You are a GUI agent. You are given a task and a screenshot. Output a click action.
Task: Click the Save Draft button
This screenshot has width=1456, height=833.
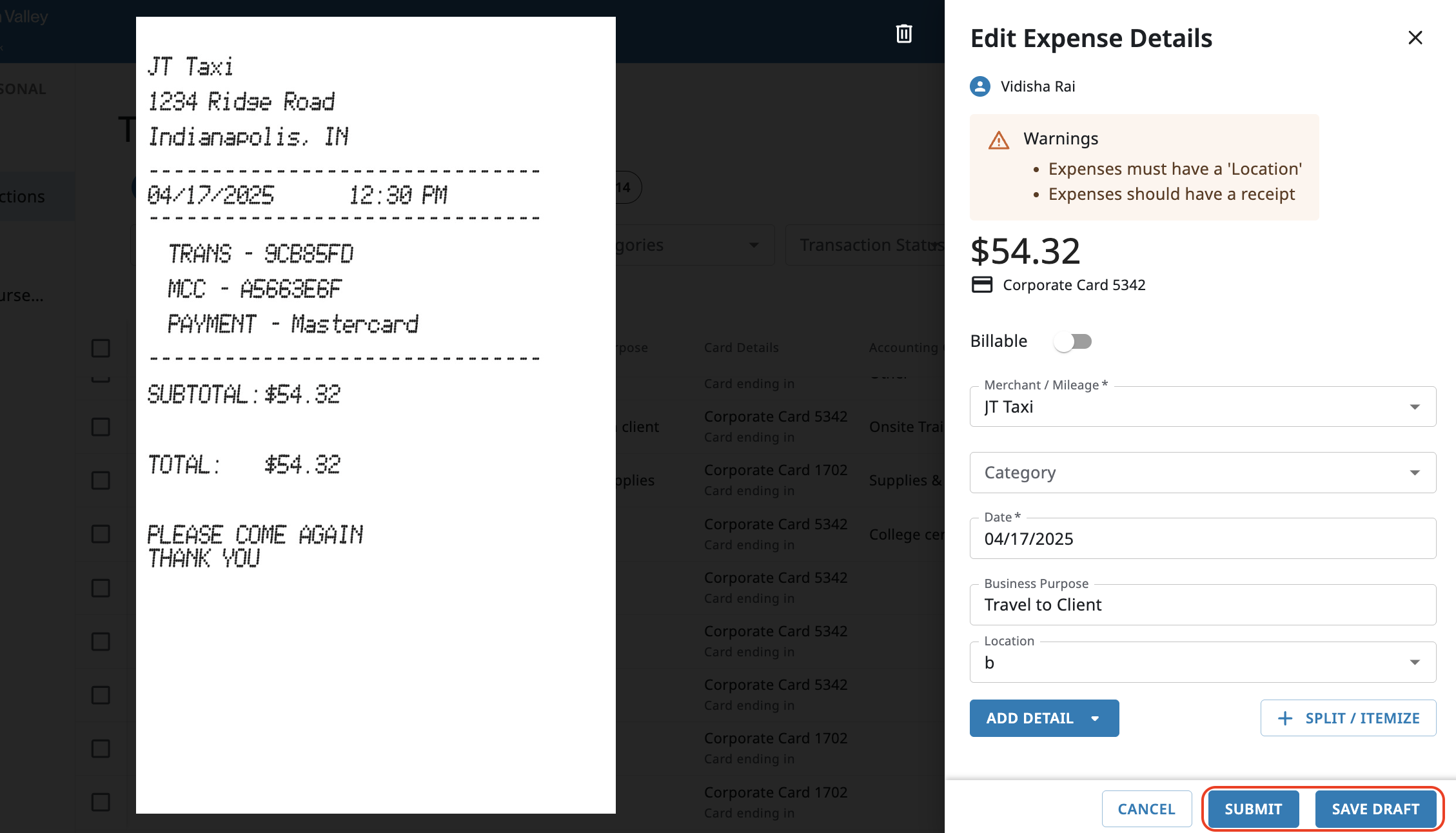1375,809
